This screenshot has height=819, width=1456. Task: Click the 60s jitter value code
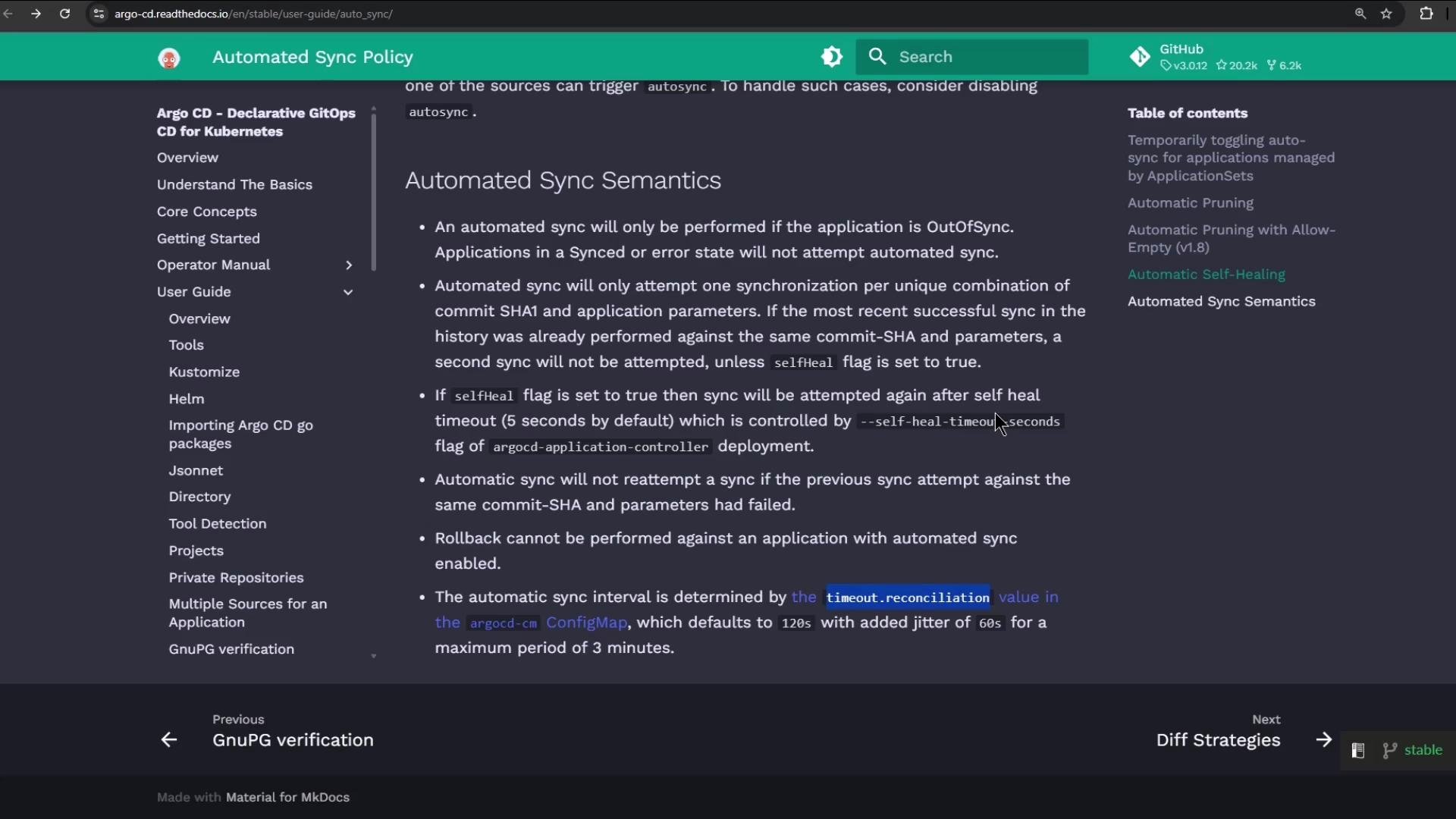(x=990, y=623)
